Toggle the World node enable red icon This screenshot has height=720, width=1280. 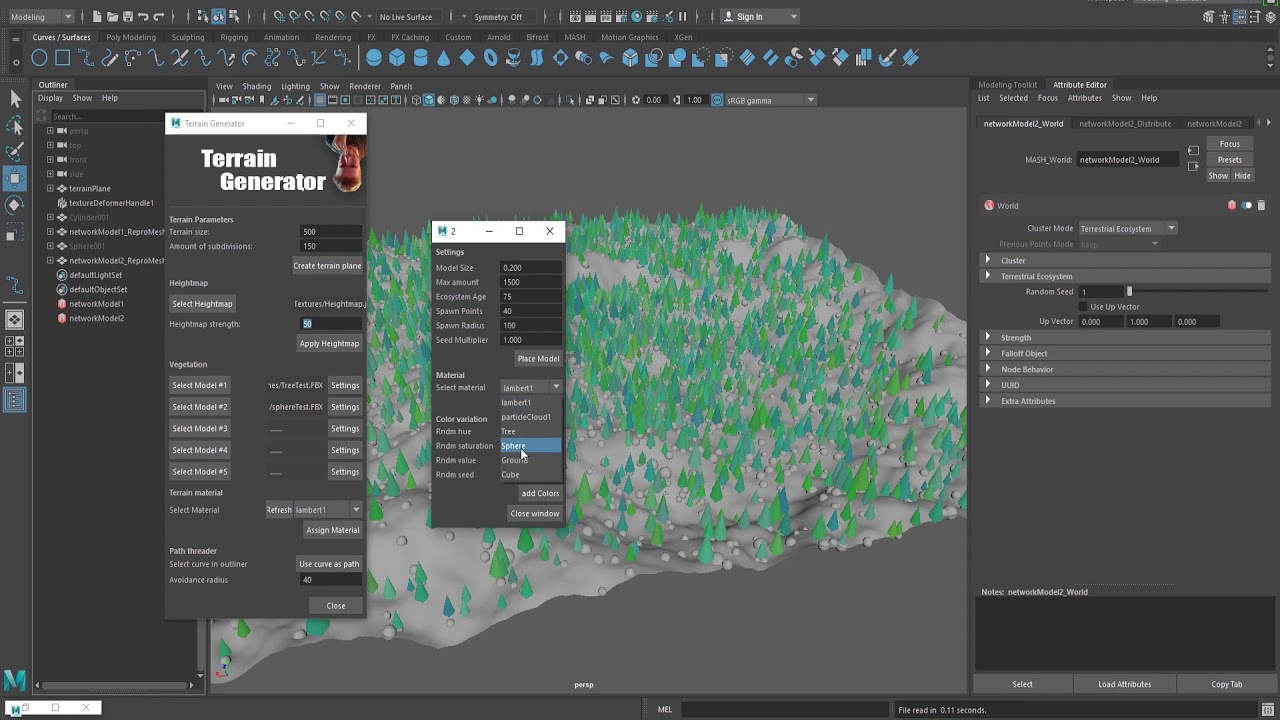(1232, 205)
